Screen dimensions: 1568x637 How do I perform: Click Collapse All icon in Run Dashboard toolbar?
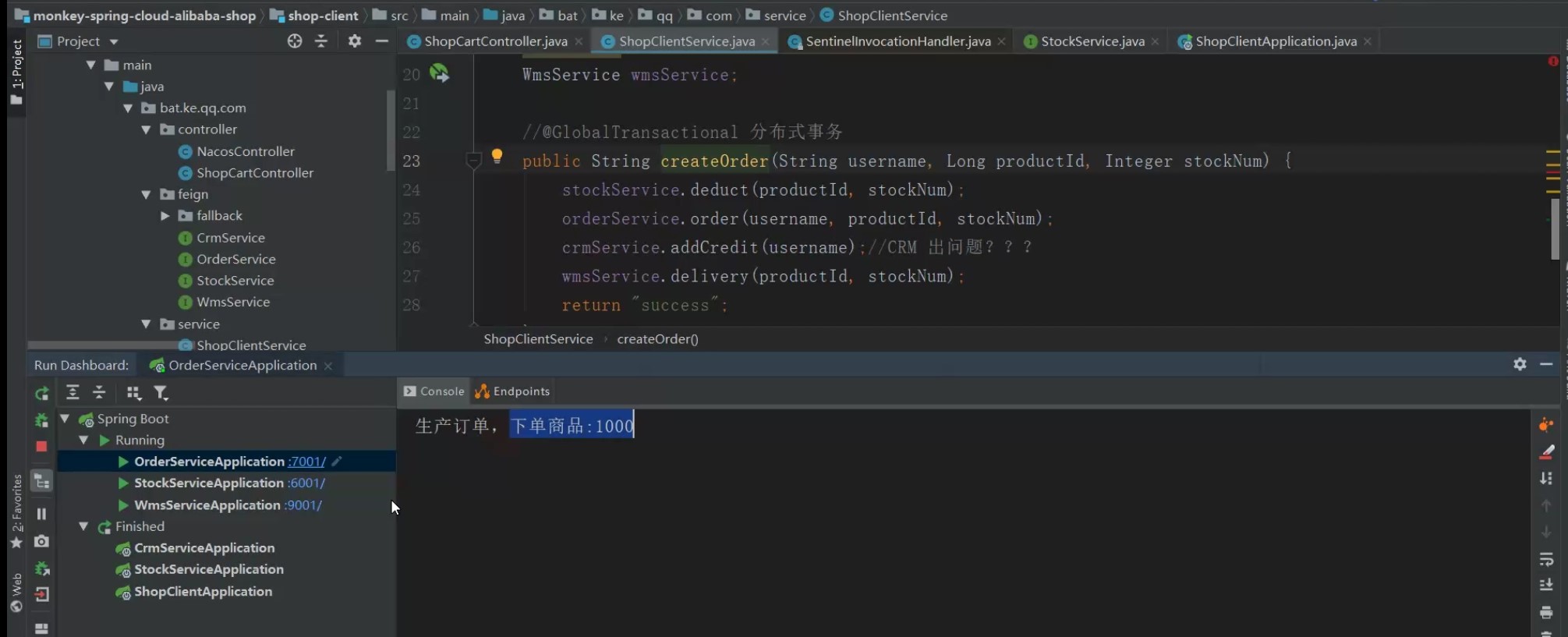99,392
